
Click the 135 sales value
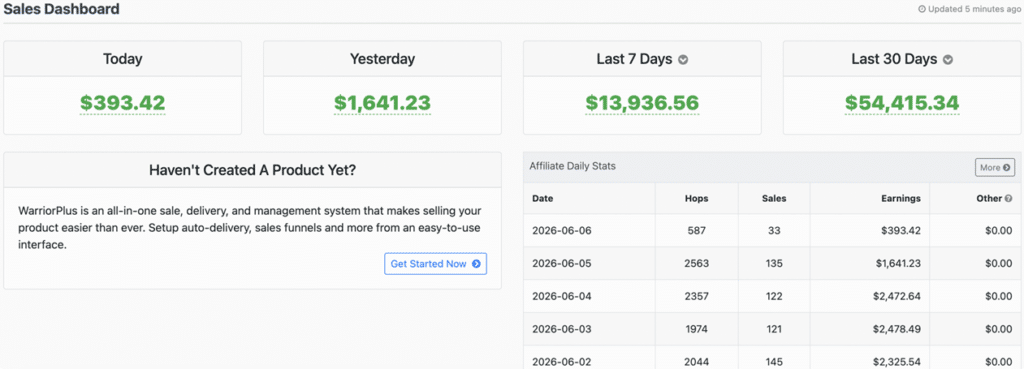774,263
